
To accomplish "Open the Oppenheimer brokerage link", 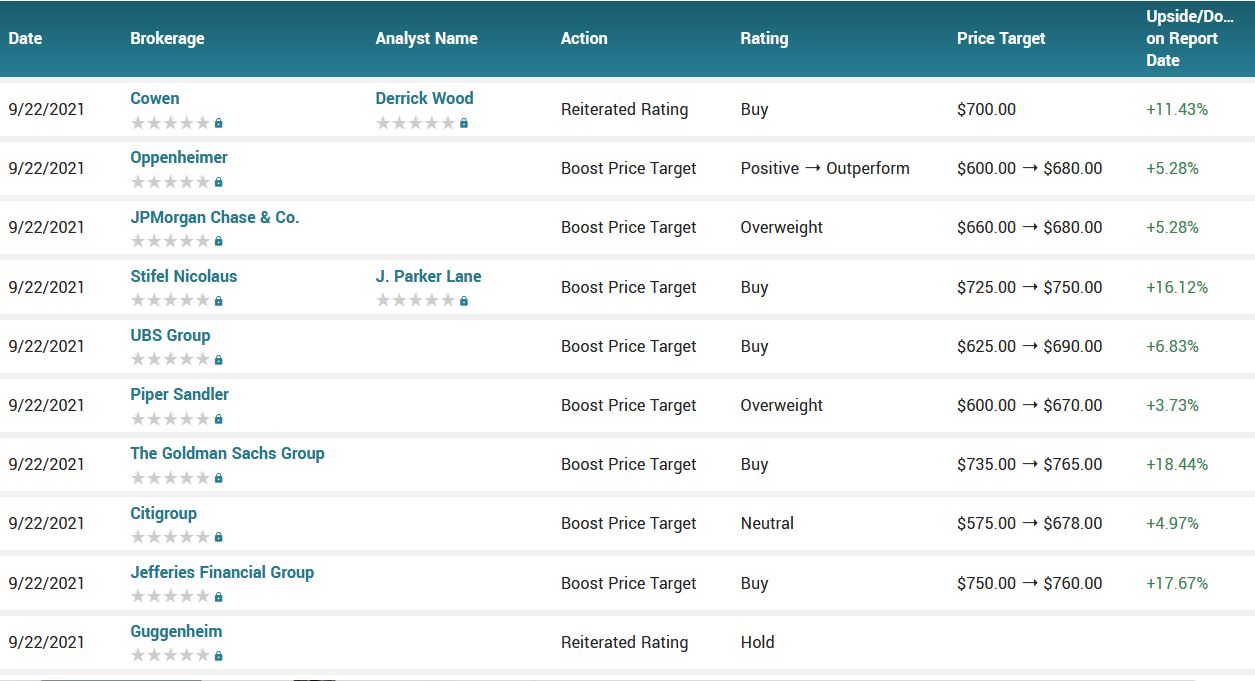I will point(179,157).
